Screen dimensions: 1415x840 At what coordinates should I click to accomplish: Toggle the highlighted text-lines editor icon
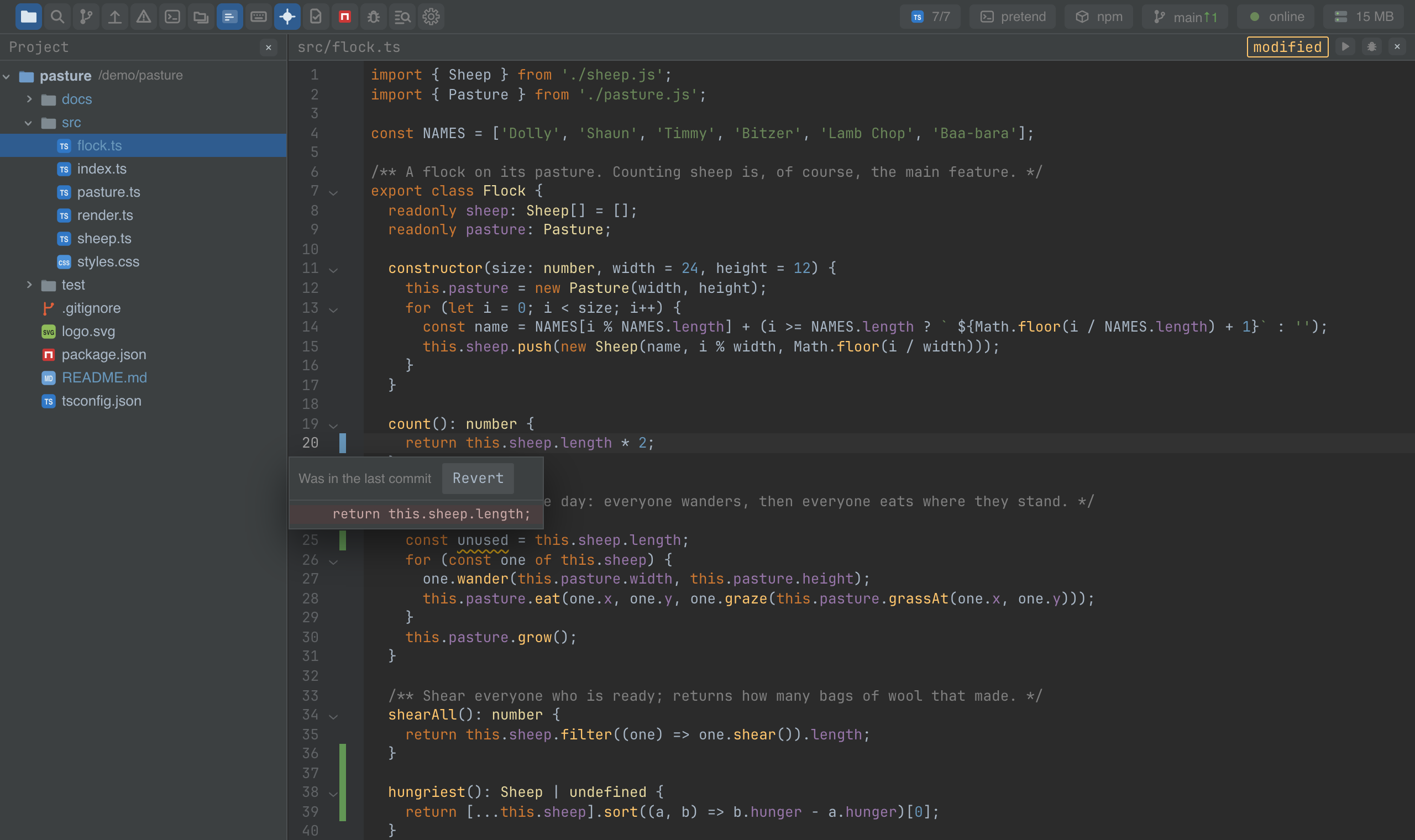click(230, 17)
